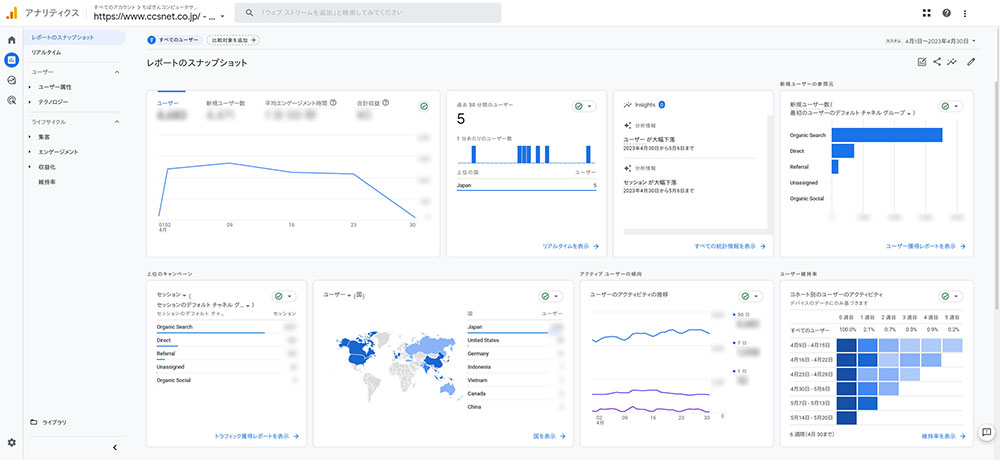Switch to the 合計収益 metric tab

(x=373, y=109)
